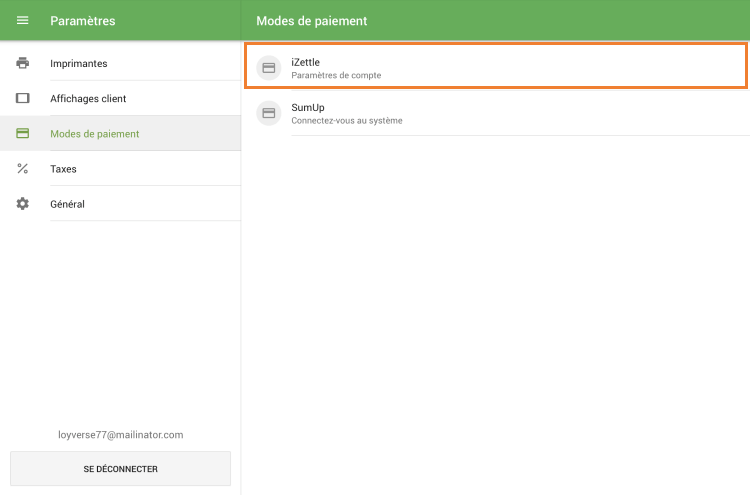Click iZettle's Paramètres de compte subtitle
The width and height of the screenshot is (750, 495).
pyautogui.click(x=336, y=75)
